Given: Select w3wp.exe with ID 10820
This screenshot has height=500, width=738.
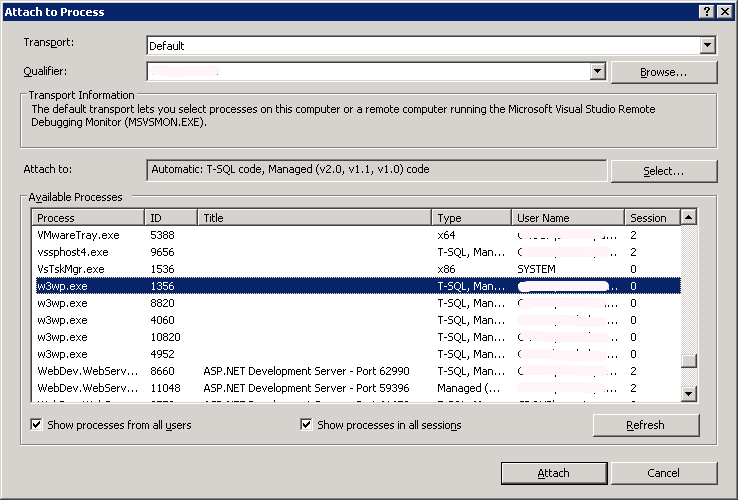Looking at the screenshot, I should pos(358,337).
